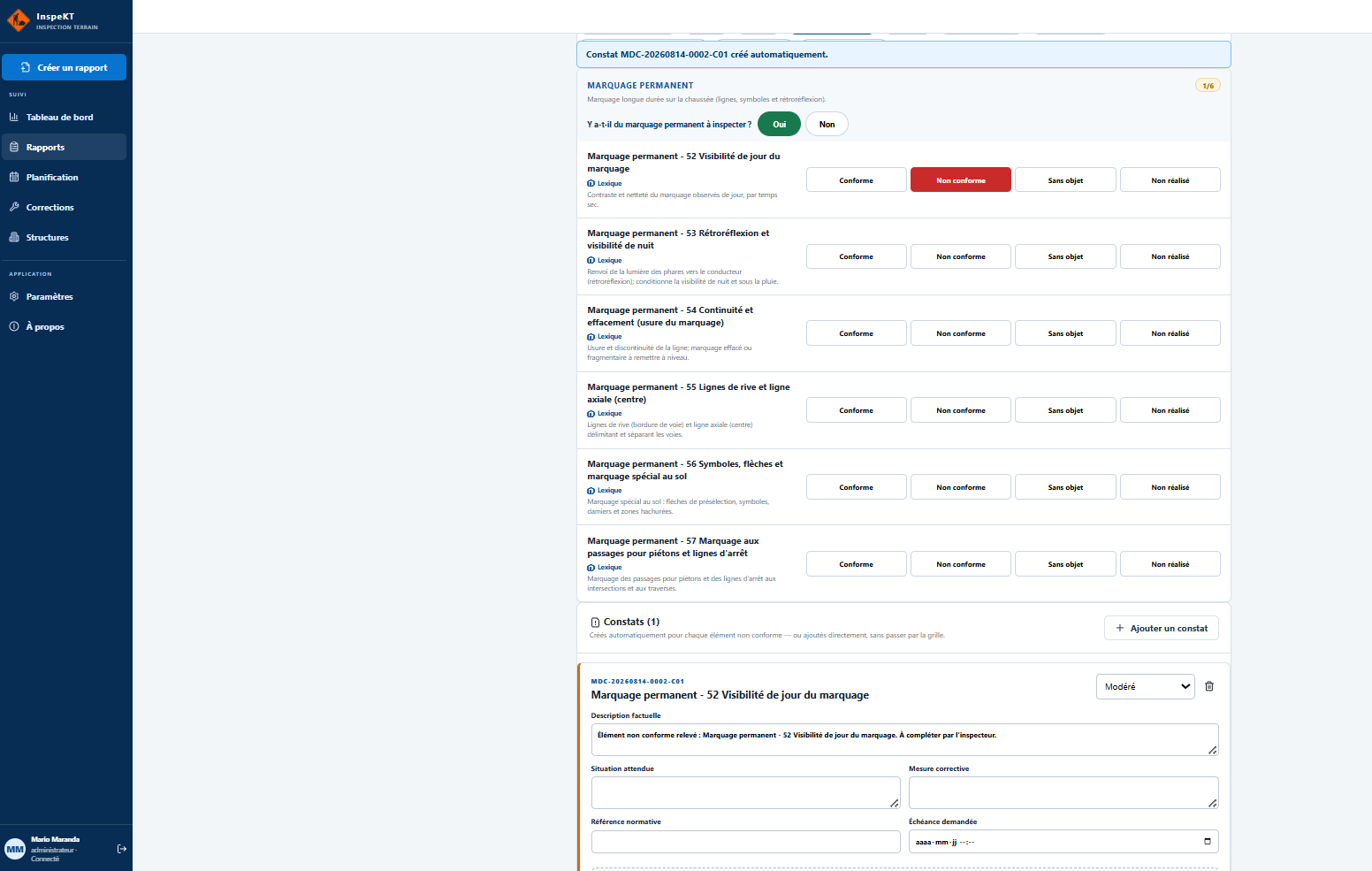Click the À propos info icon
Screen dimensions: 1372x871
point(14,326)
